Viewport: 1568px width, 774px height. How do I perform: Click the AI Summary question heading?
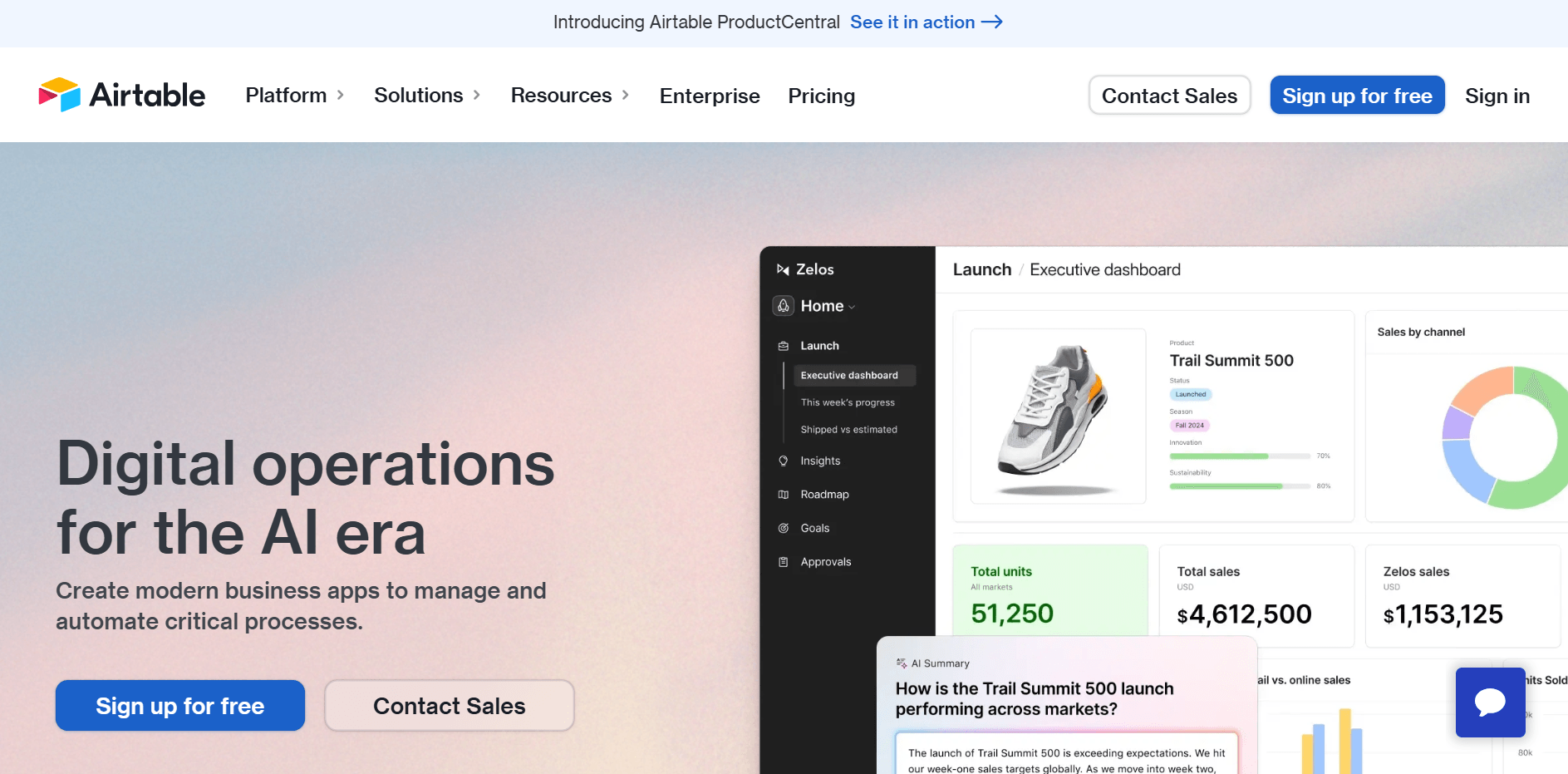pos(1035,699)
